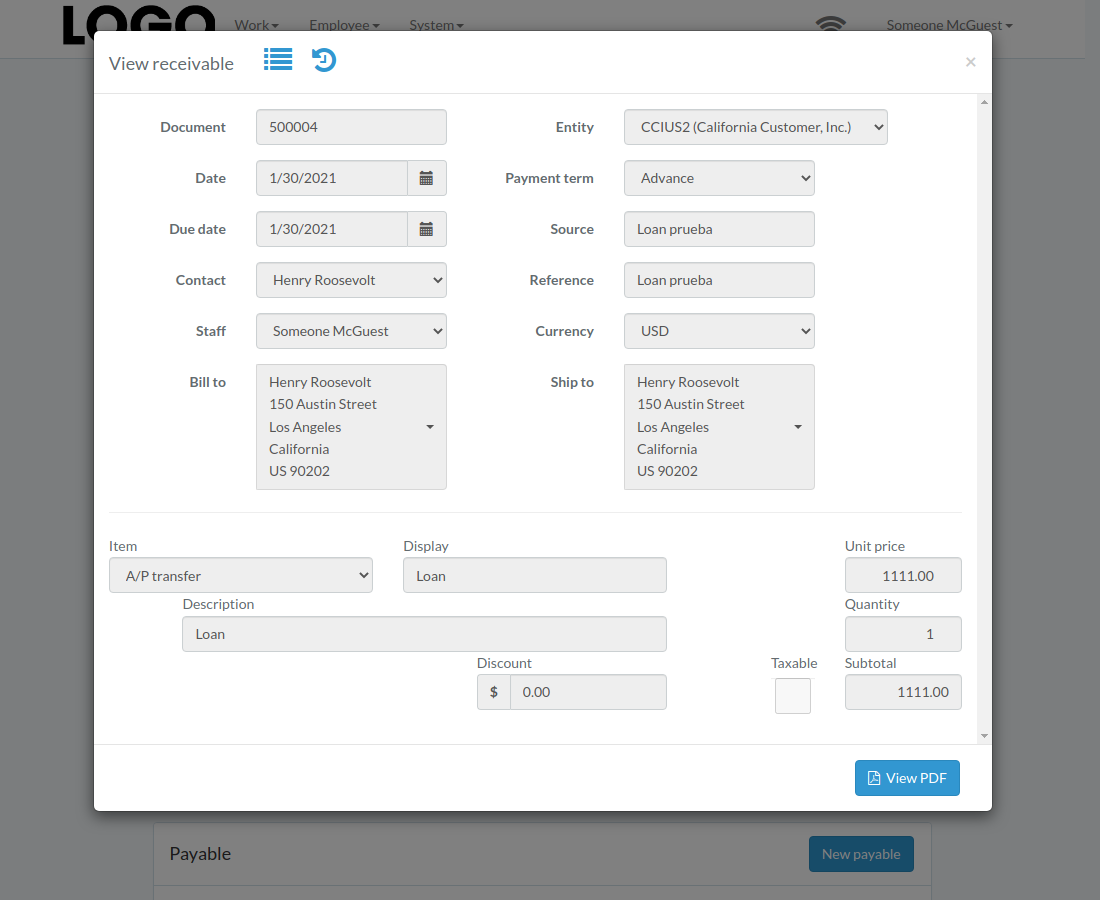Click the View receivable title
1100x900 pixels.
click(x=171, y=63)
